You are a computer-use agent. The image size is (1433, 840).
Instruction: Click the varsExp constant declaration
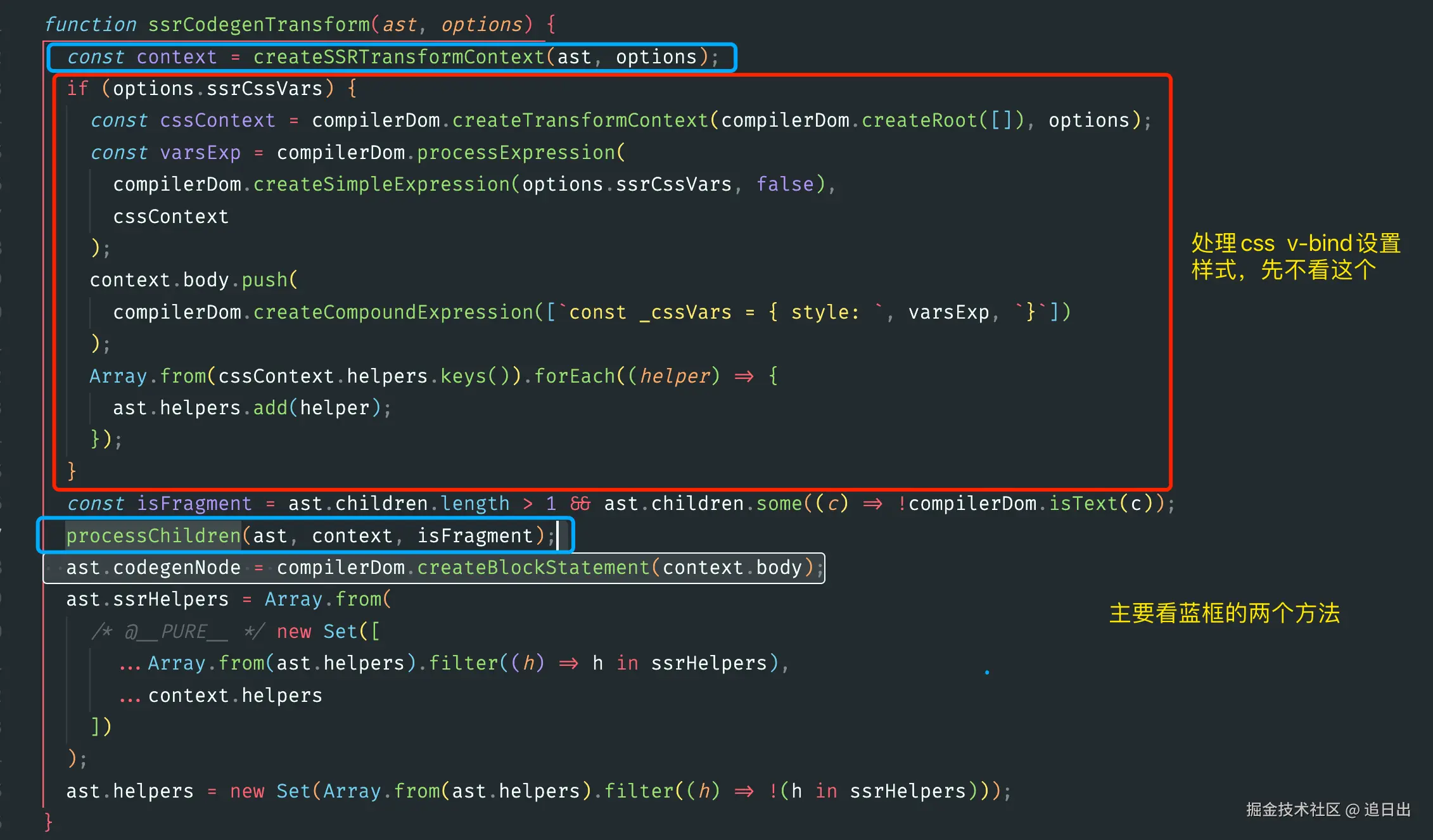pyautogui.click(x=200, y=153)
